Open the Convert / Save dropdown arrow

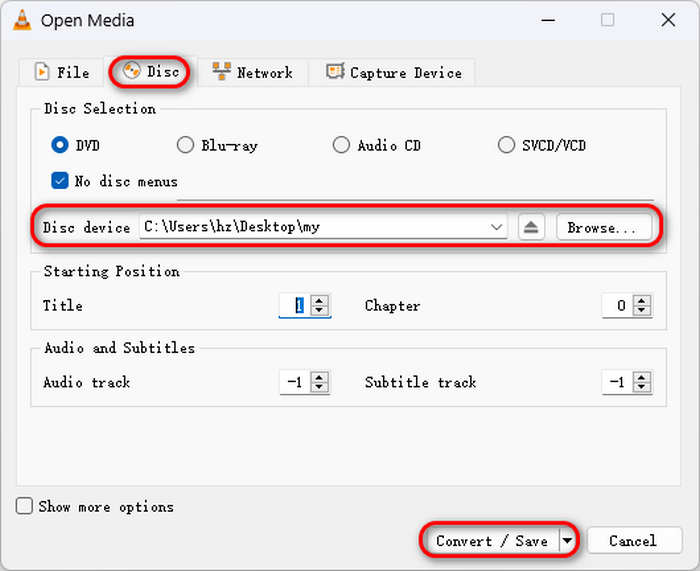[x=567, y=541]
